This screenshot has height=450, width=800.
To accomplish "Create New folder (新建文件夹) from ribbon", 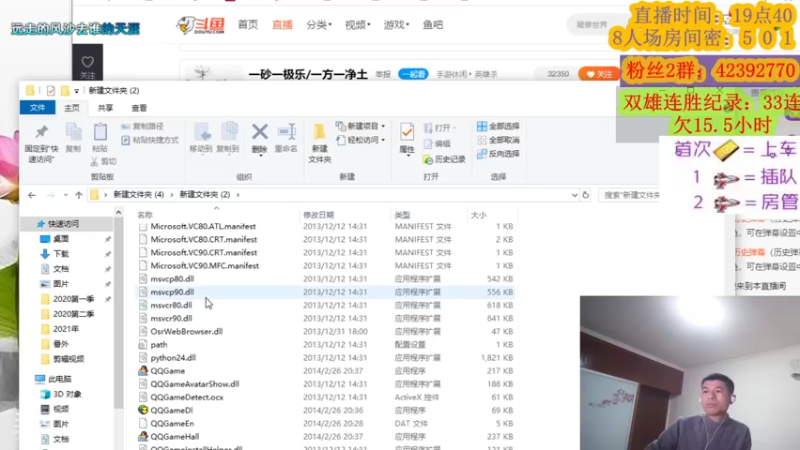I will pyautogui.click(x=320, y=143).
